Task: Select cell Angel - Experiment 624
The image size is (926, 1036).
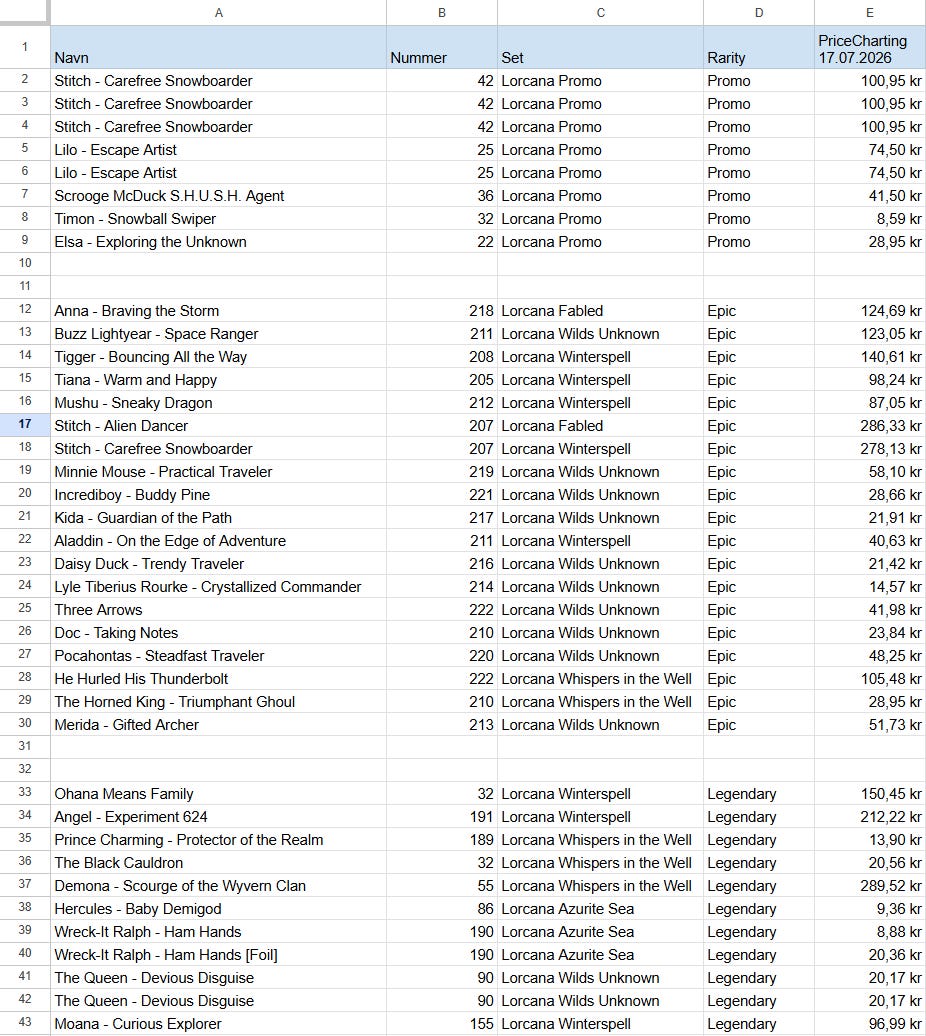Action: point(219,817)
